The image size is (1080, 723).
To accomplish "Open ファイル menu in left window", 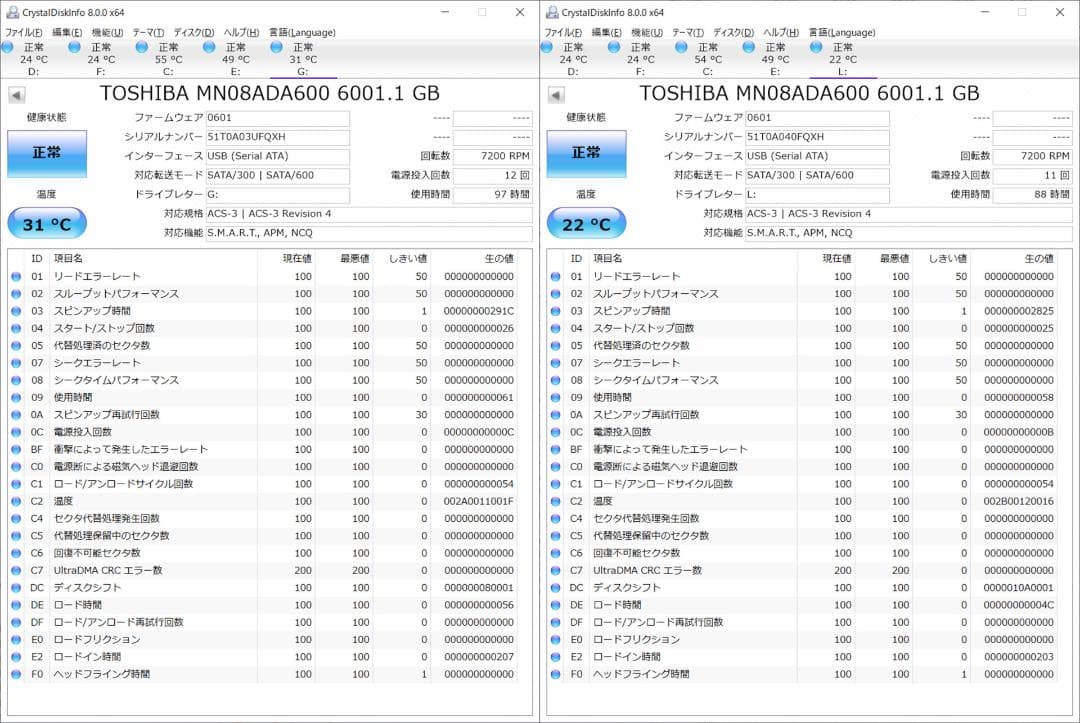I will tap(23, 32).
